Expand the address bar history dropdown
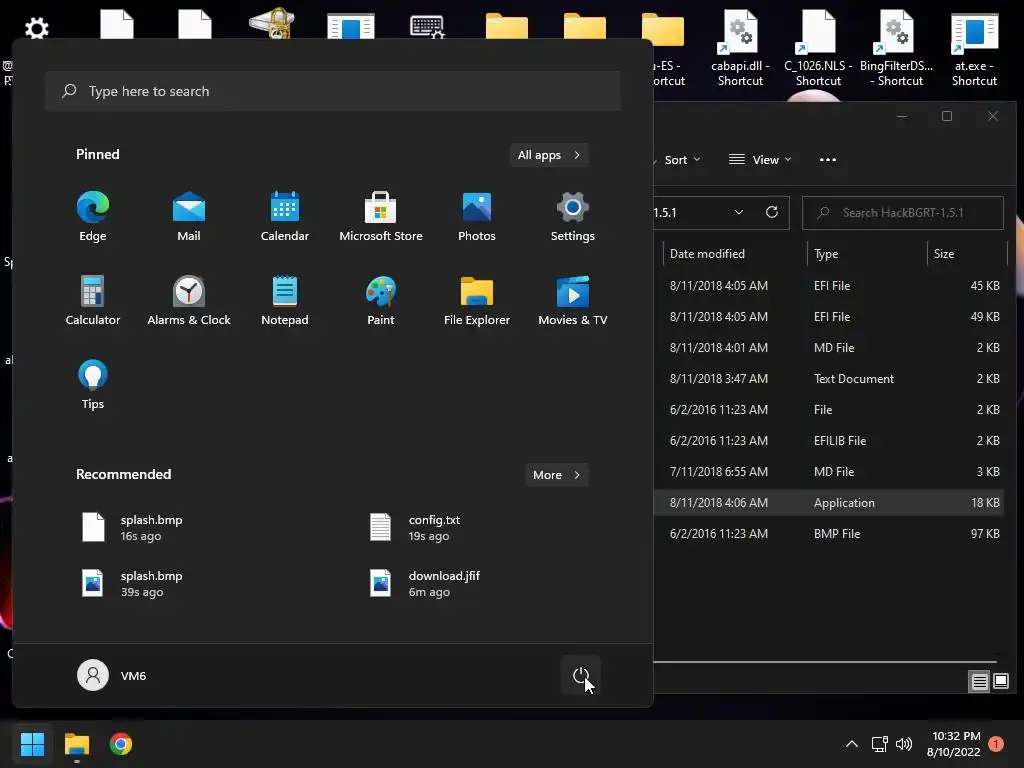1024x768 pixels. (x=739, y=212)
